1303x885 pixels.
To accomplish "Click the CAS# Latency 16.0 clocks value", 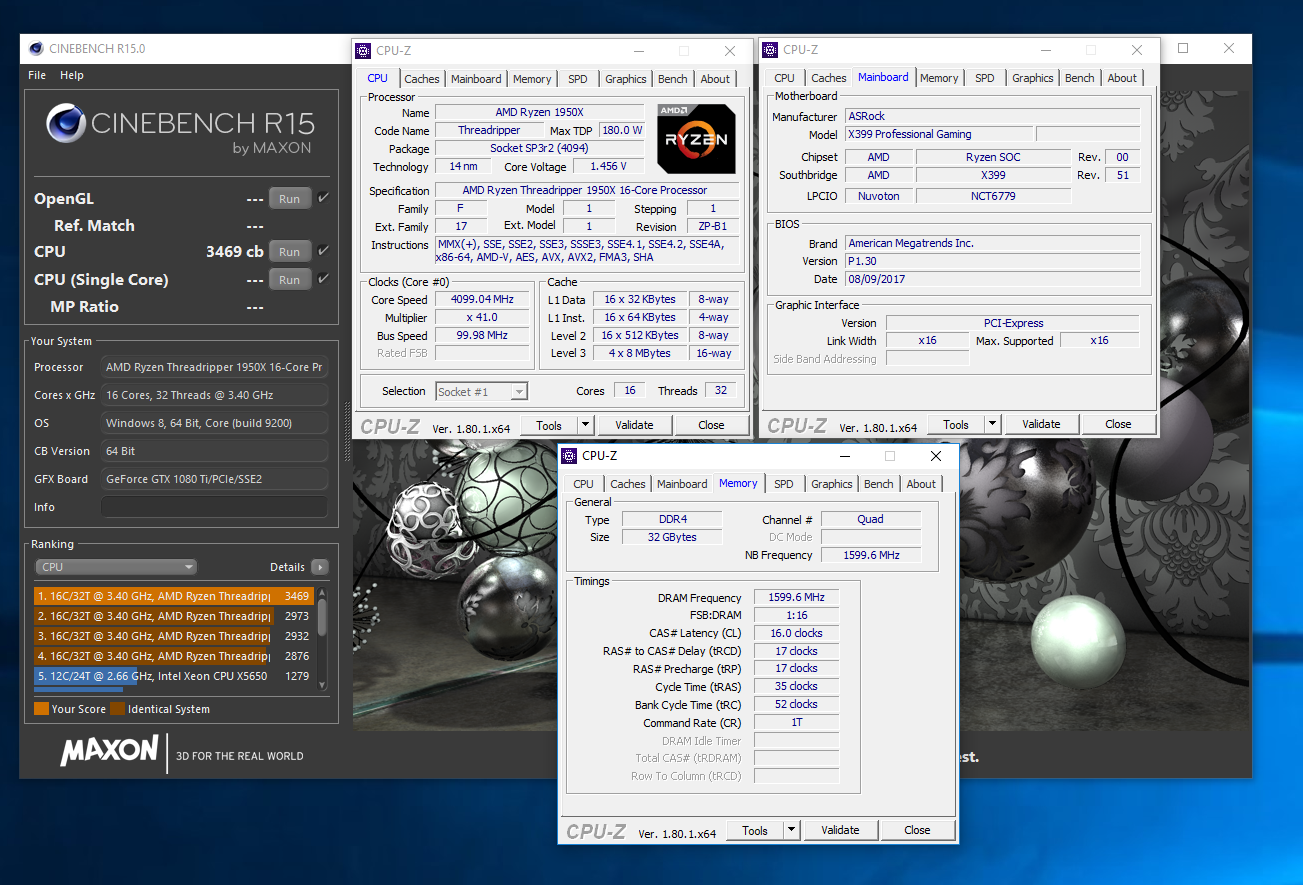I will (796, 633).
